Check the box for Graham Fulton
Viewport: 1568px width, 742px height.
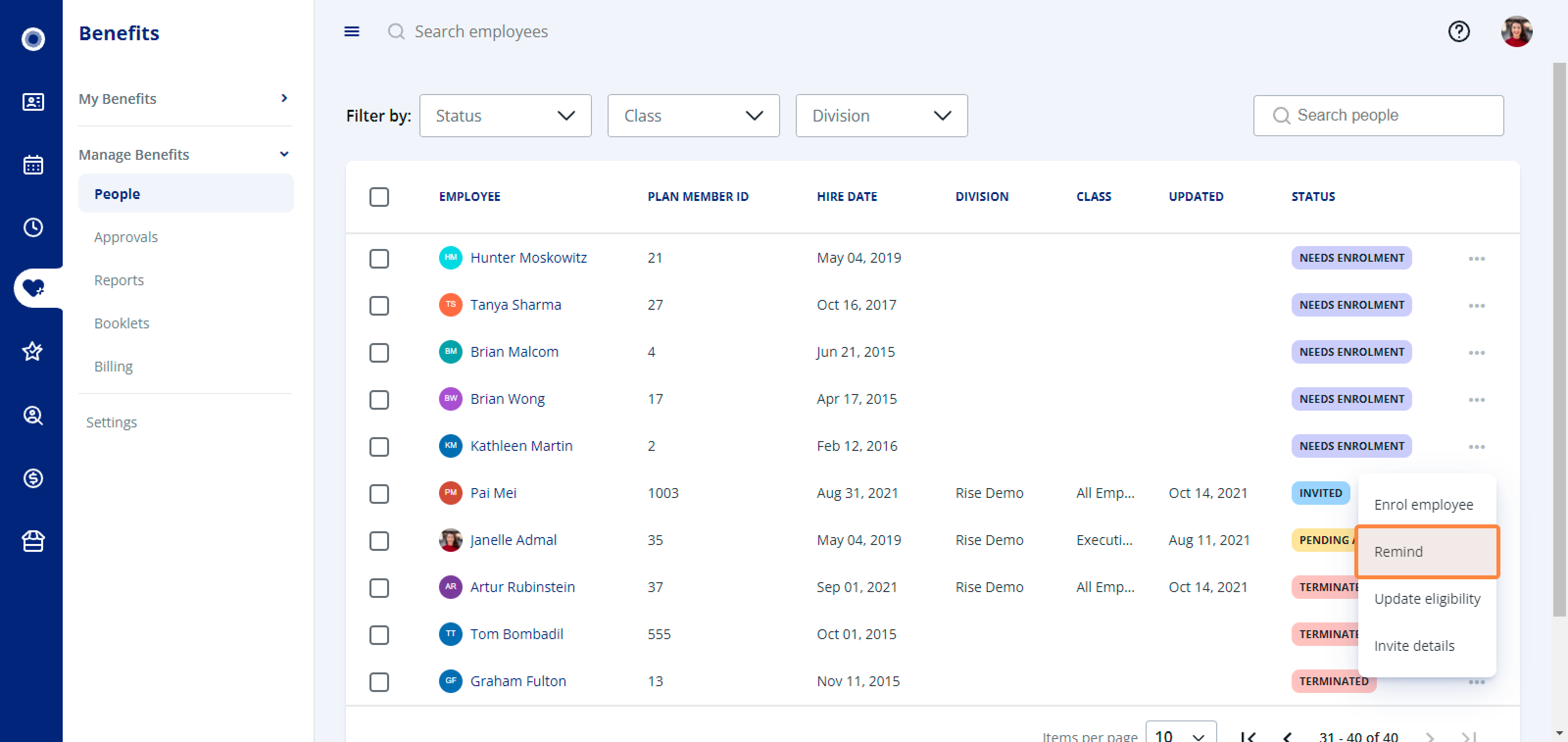click(379, 682)
